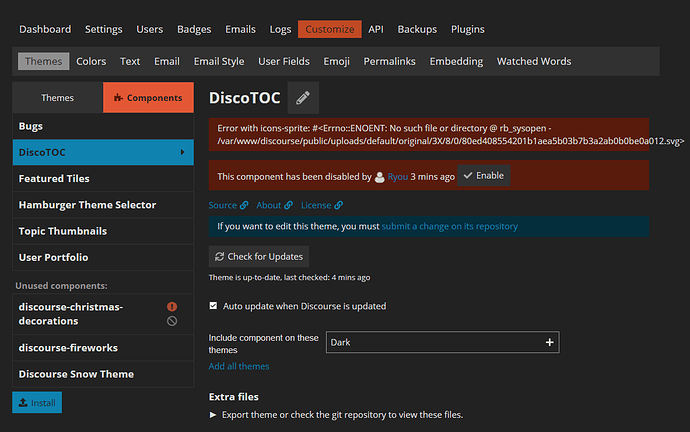
Task: Open Settings admin section
Action: (x=103, y=29)
